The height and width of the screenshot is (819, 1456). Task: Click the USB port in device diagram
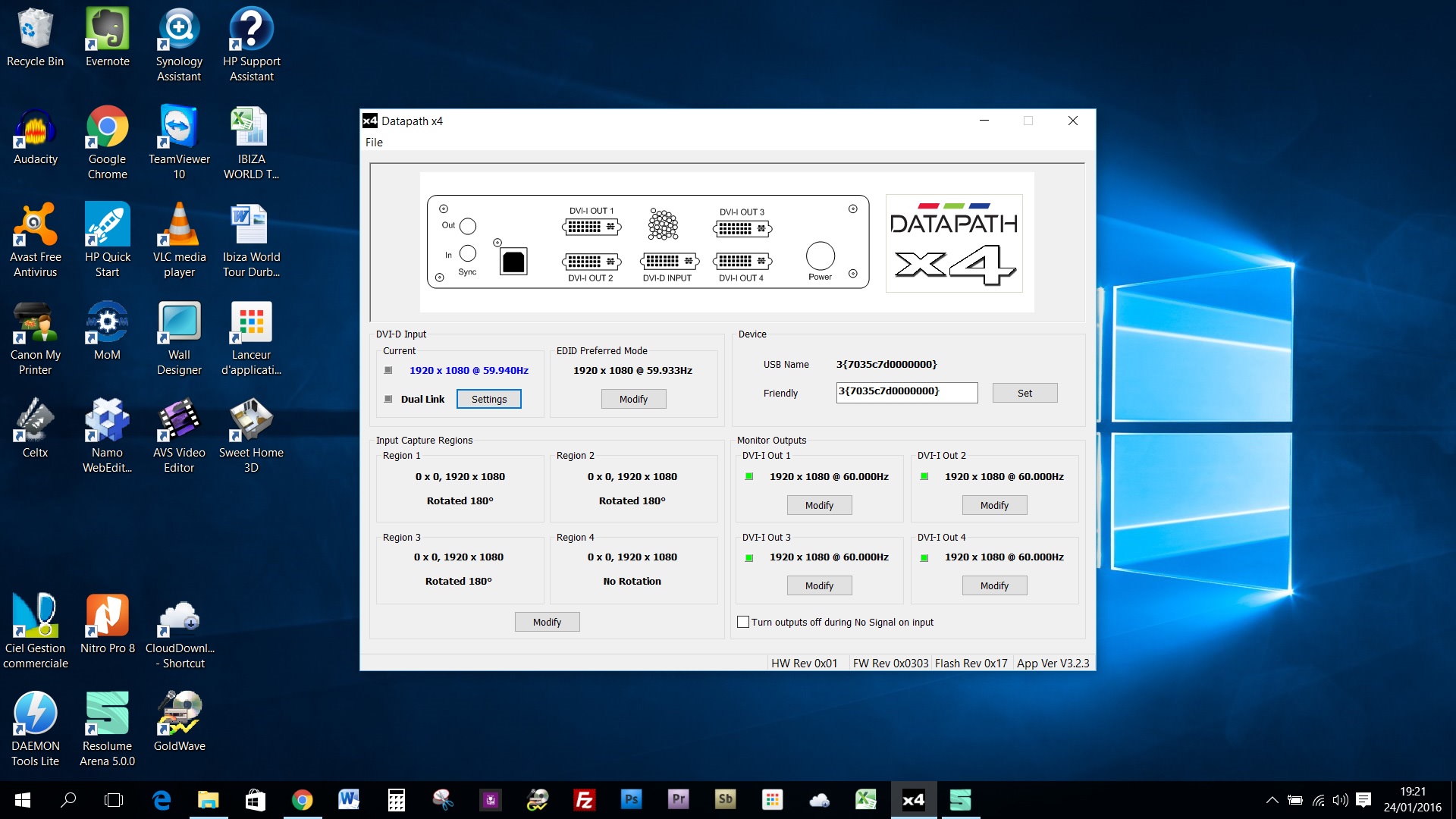(513, 262)
